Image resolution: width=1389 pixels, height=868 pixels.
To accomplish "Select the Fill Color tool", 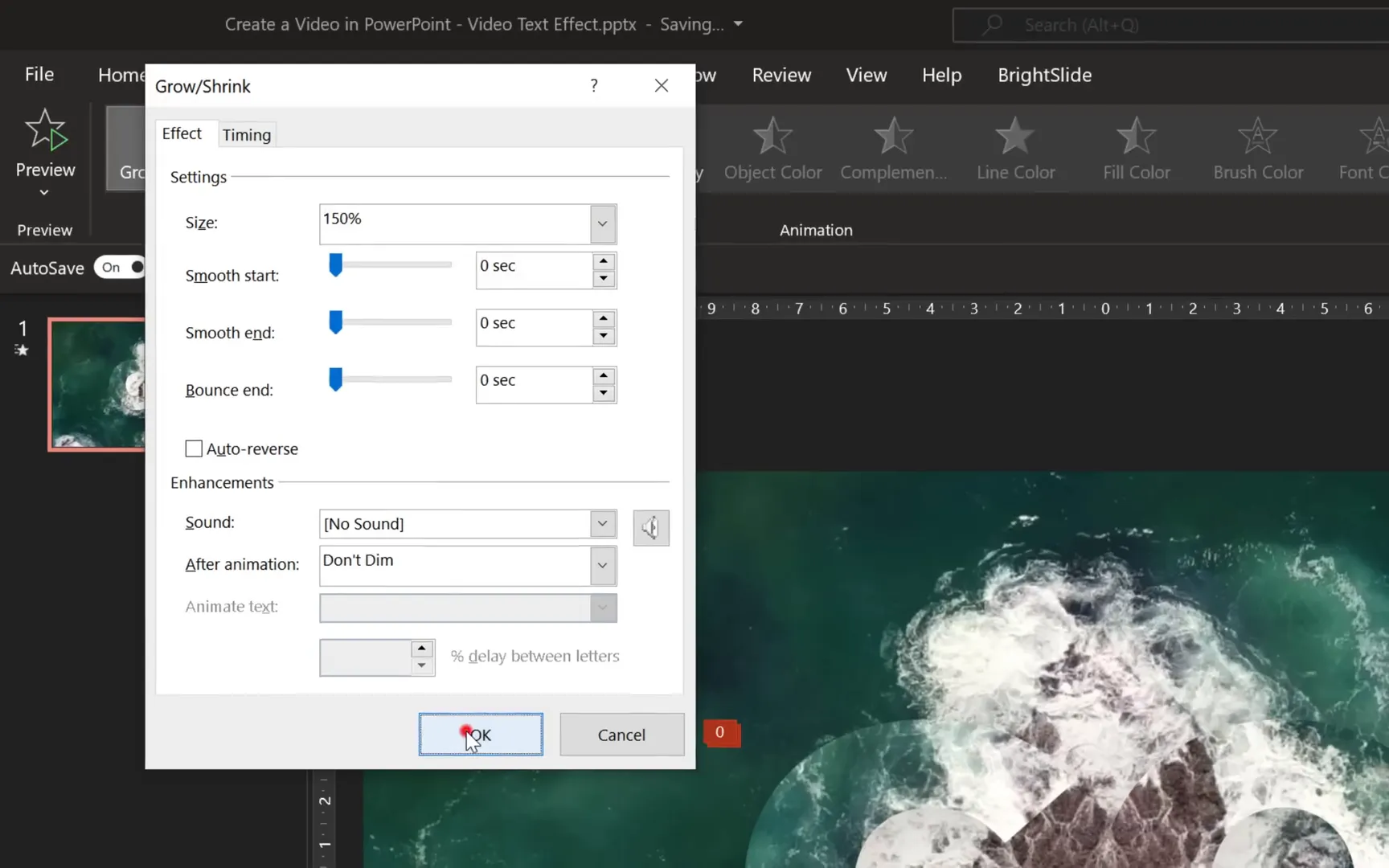I will 1135,149.
